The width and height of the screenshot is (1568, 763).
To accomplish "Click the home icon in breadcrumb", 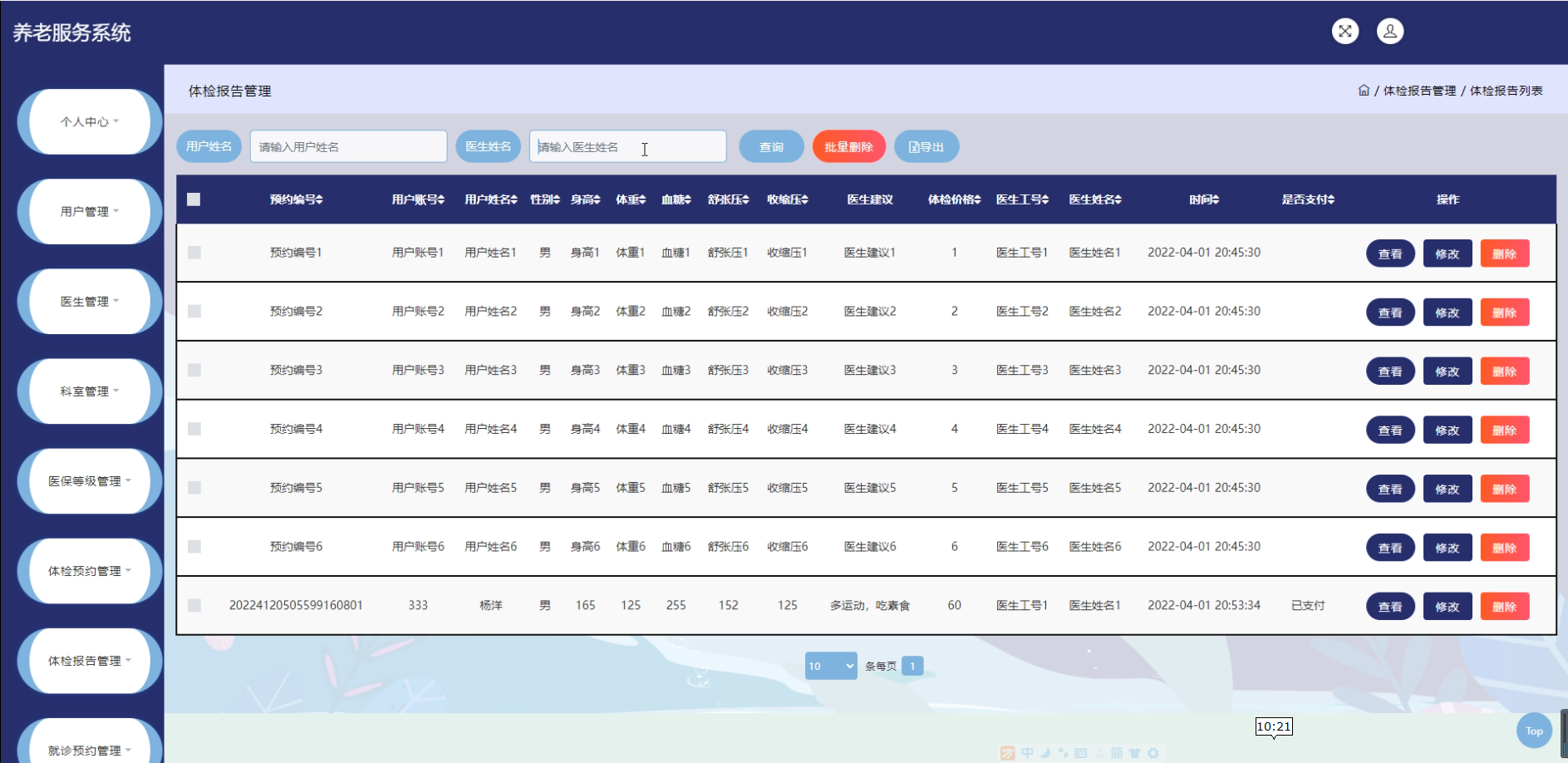I will click(x=1364, y=90).
